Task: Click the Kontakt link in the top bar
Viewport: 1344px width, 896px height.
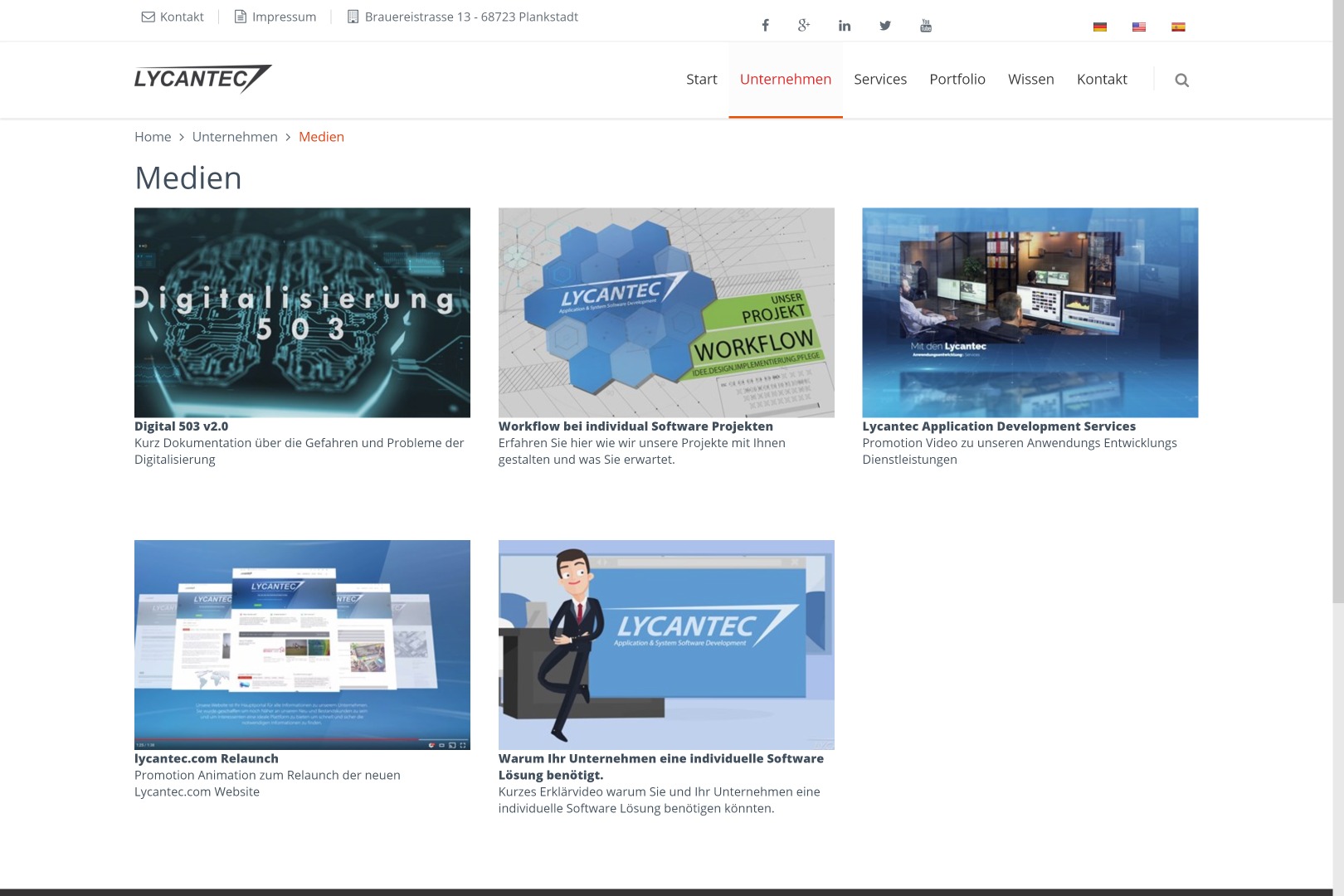Action: click(182, 17)
